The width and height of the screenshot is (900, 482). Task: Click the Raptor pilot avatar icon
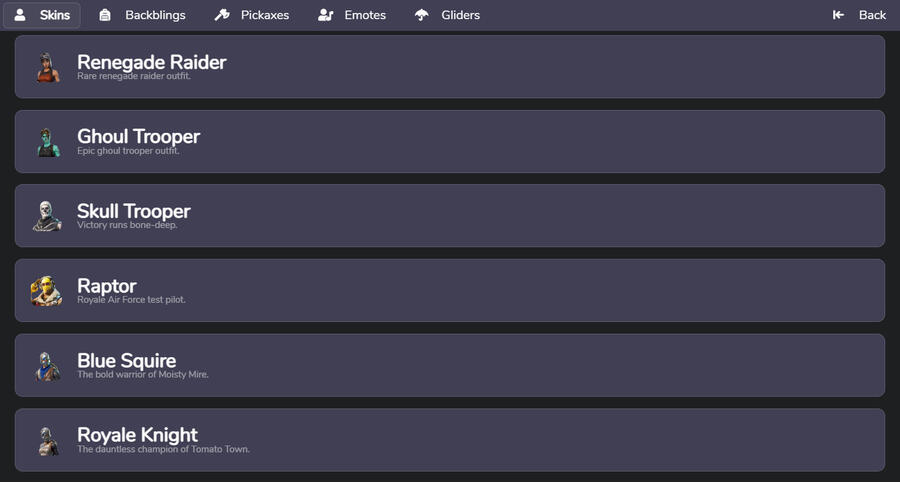tap(47, 291)
